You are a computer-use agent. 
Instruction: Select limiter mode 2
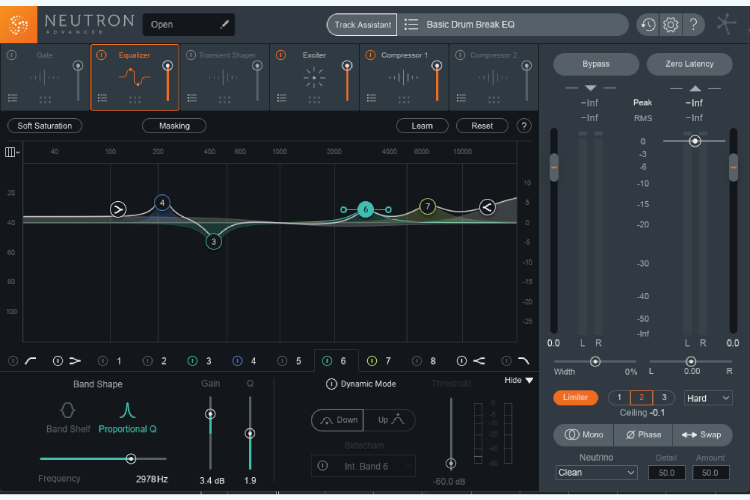click(641, 398)
